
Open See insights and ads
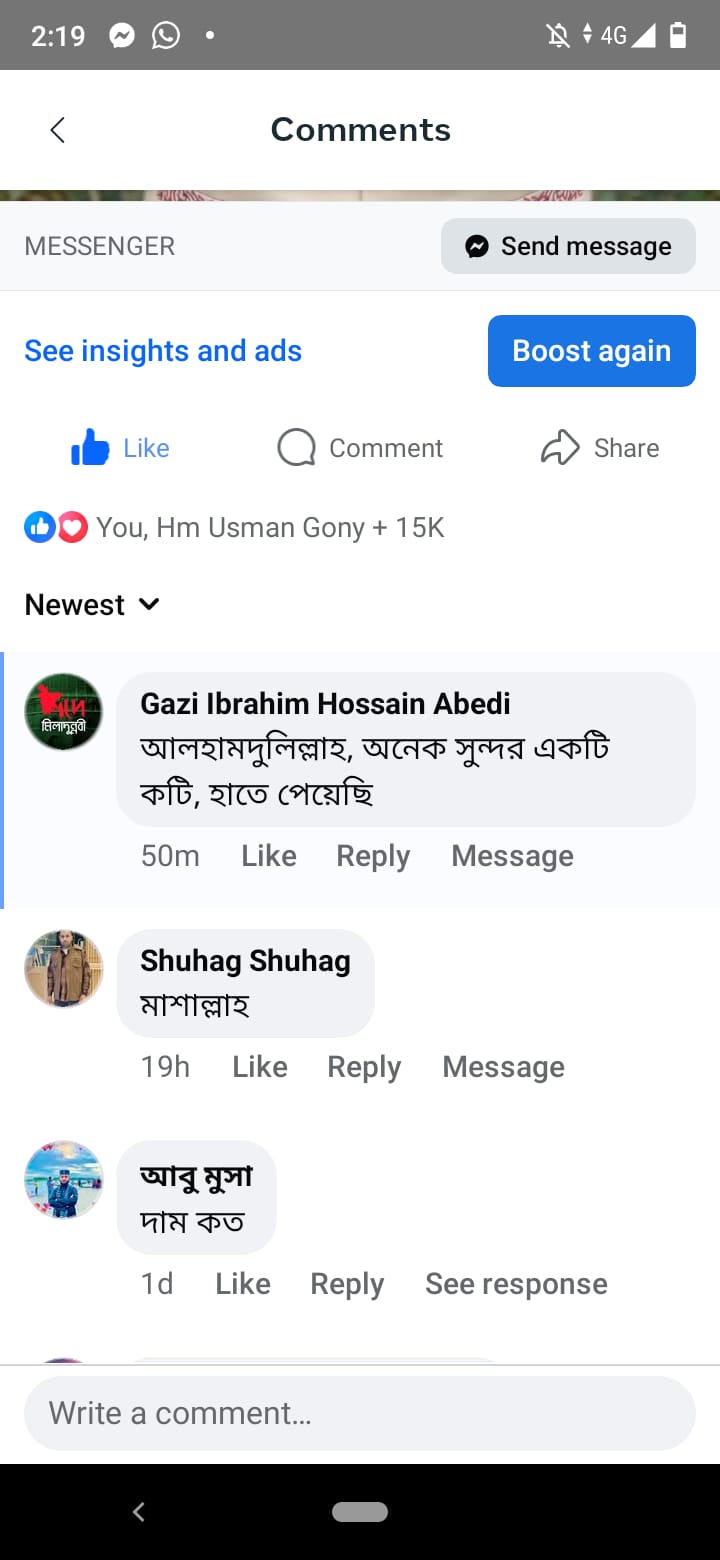click(163, 351)
